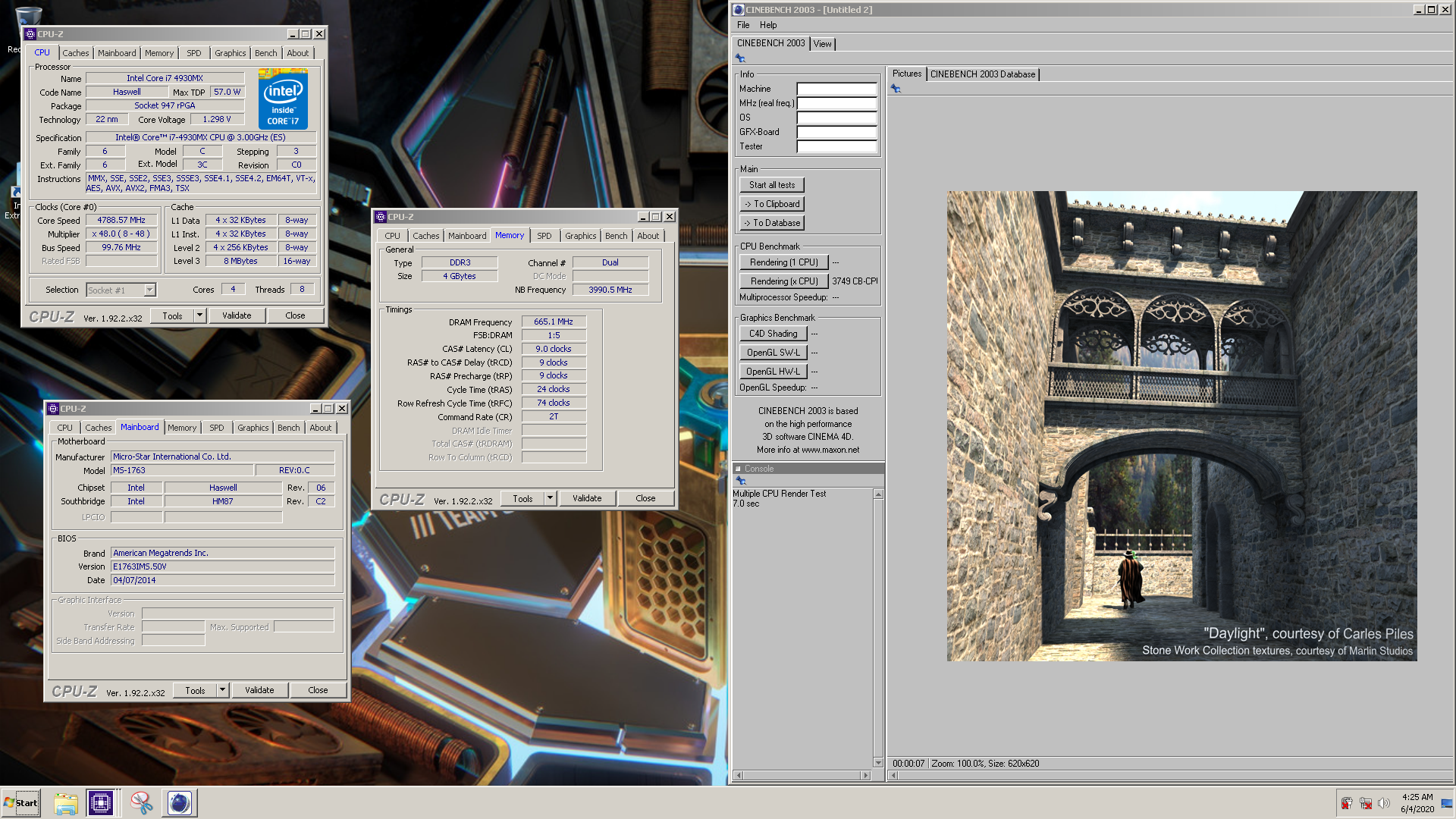
Task: Click the CPU-Z title bar icon, Memory window
Action: click(x=381, y=217)
